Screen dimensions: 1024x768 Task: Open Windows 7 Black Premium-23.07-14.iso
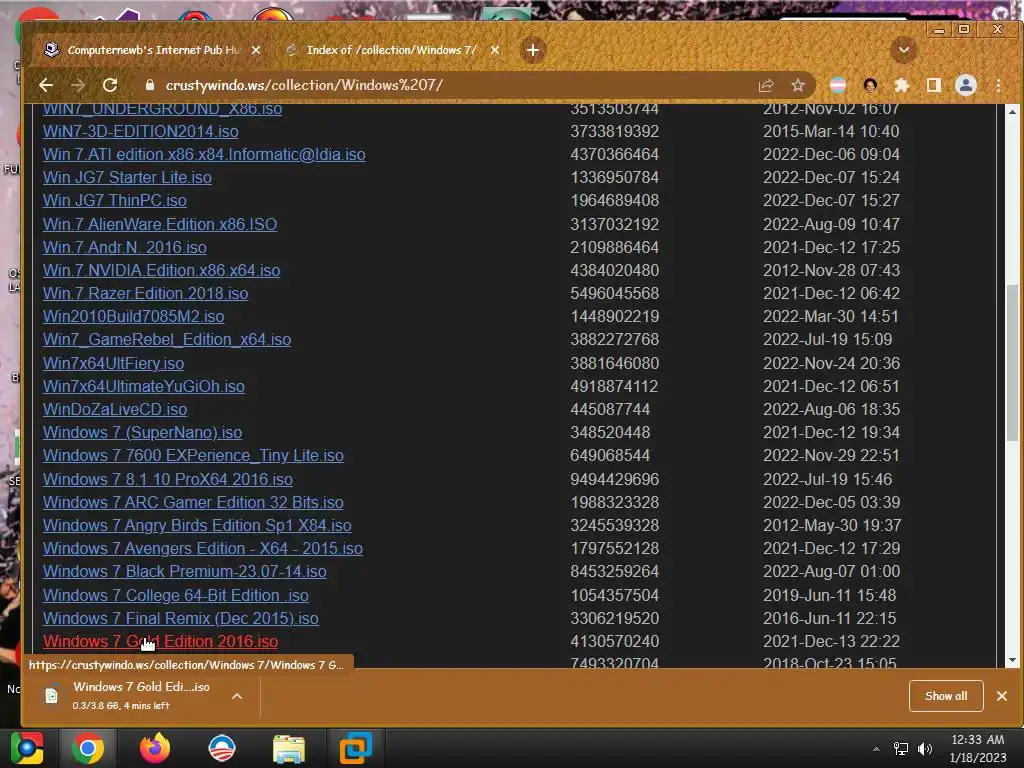(x=185, y=572)
